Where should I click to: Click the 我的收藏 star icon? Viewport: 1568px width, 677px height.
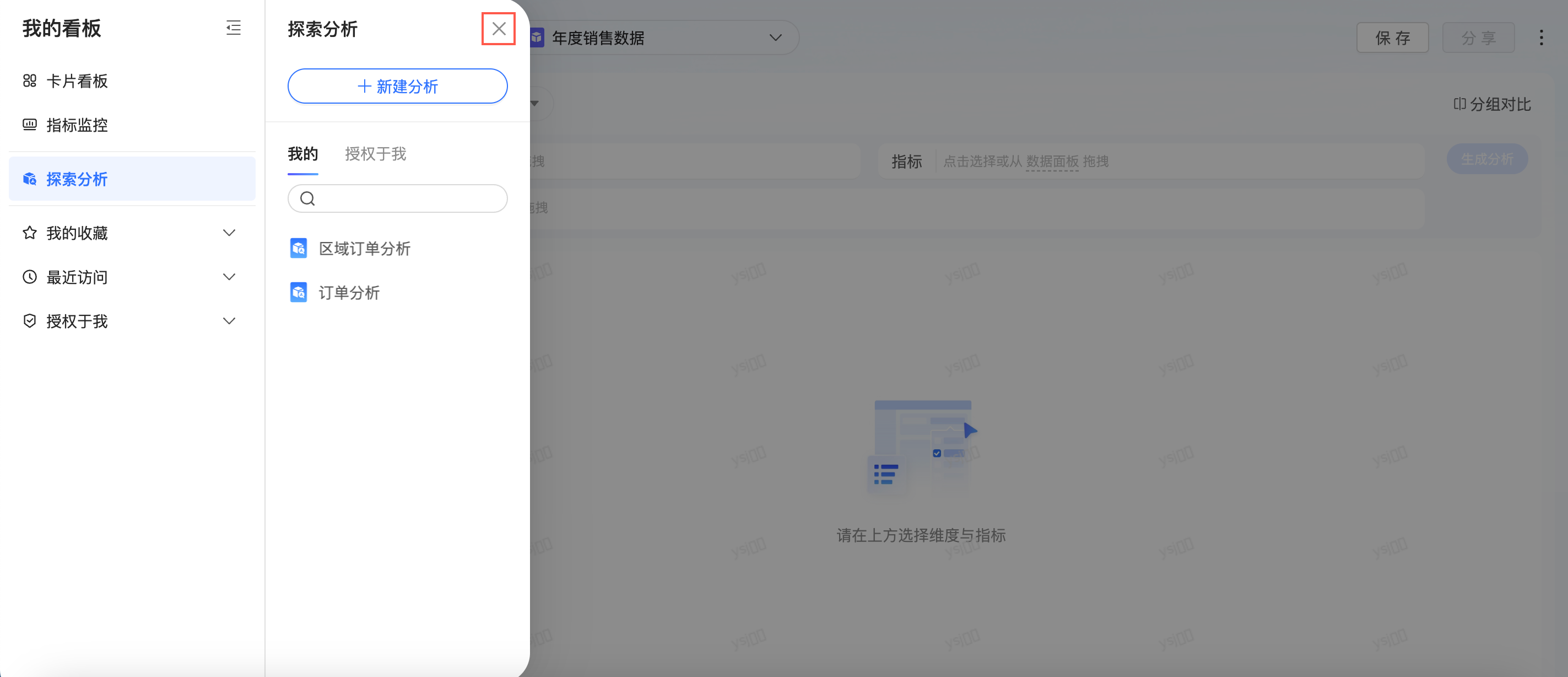point(29,233)
